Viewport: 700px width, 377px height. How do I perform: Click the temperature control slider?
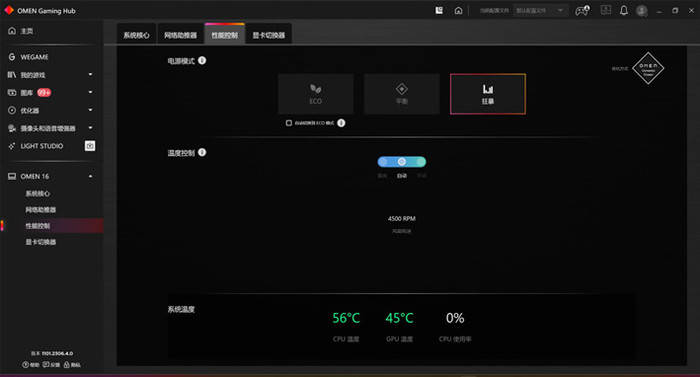click(x=402, y=162)
